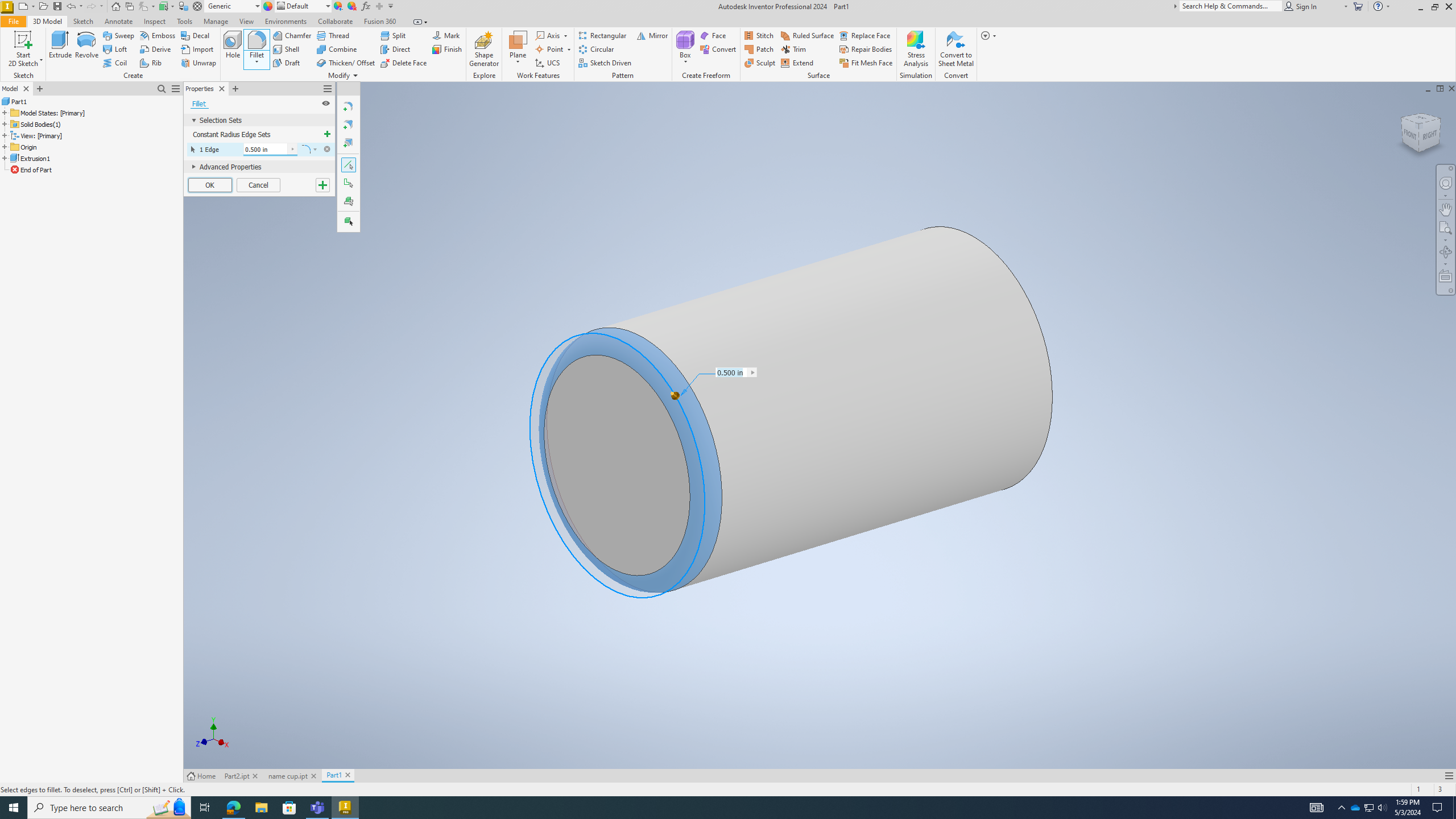Expand the Extrusion1 feature node
The image size is (1456, 819).
5,158
